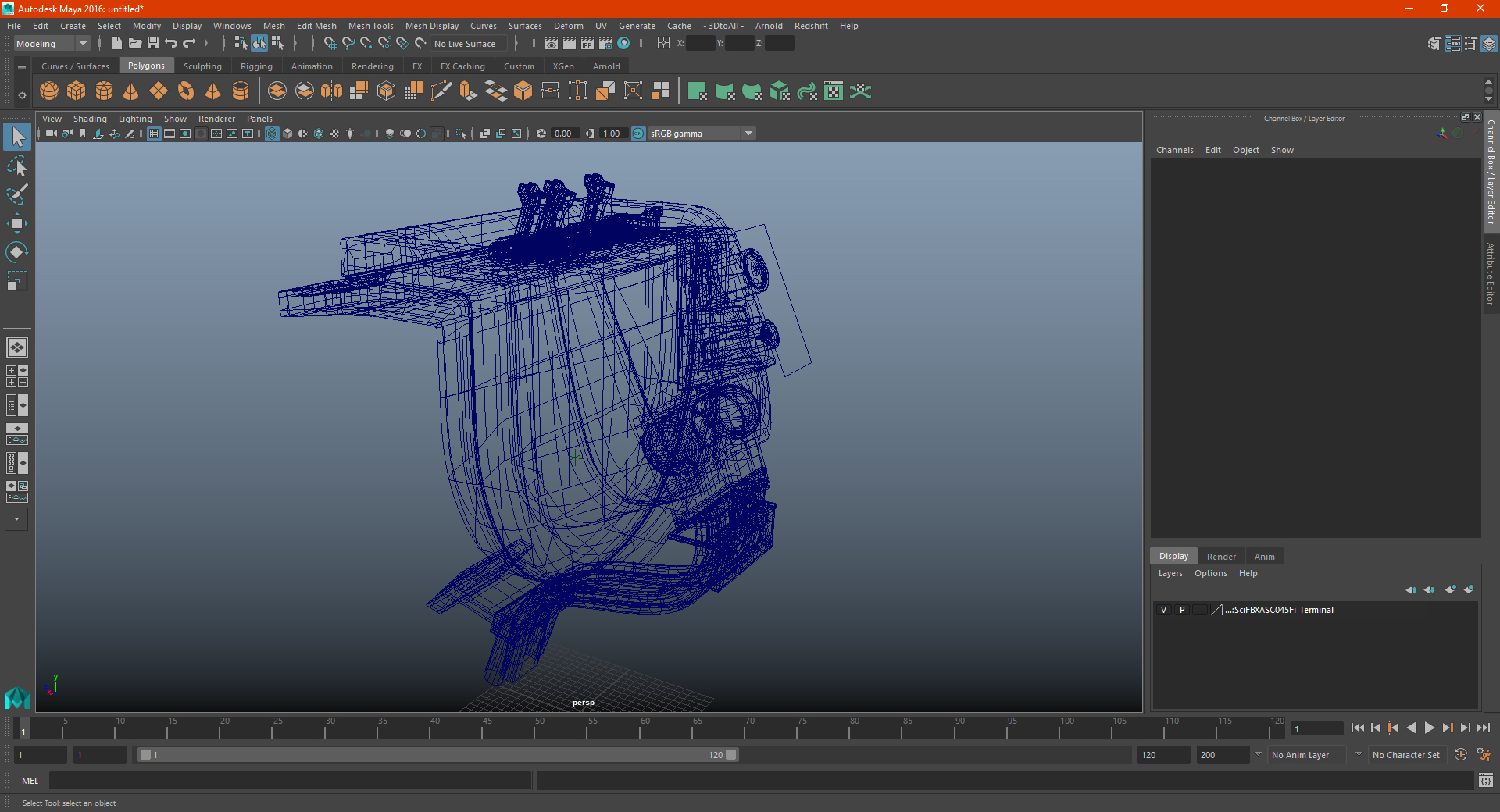Select the Lasso tool in the toolbox

pos(16,166)
